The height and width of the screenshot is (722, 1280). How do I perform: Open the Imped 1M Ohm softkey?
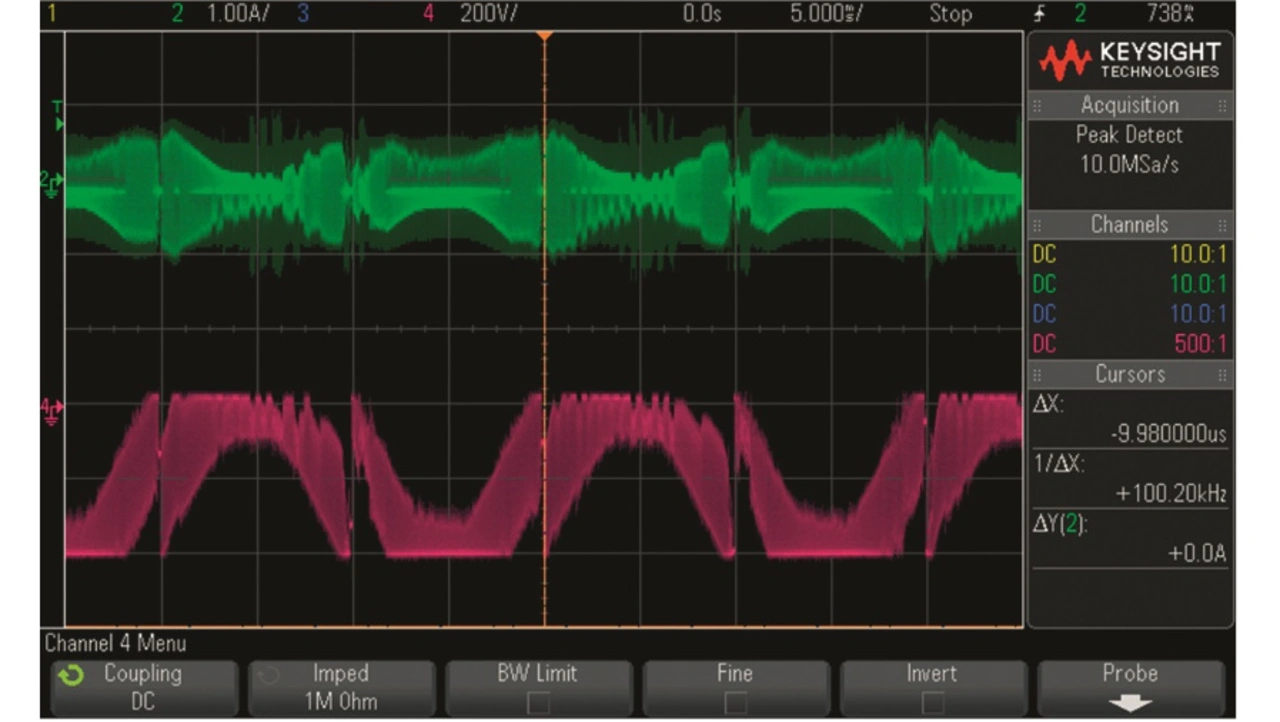pos(340,687)
